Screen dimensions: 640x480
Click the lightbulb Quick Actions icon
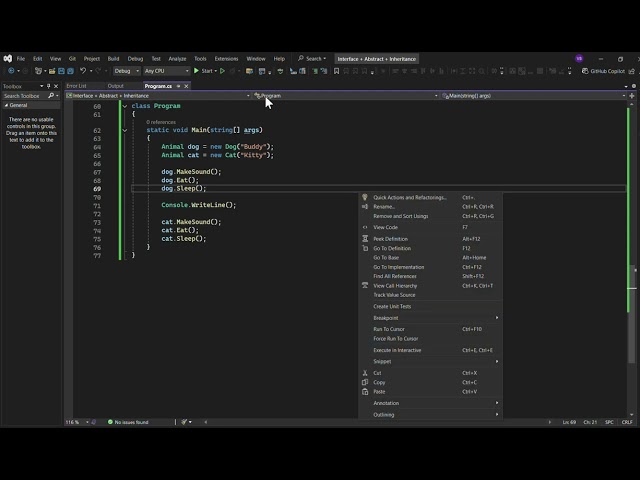point(365,197)
